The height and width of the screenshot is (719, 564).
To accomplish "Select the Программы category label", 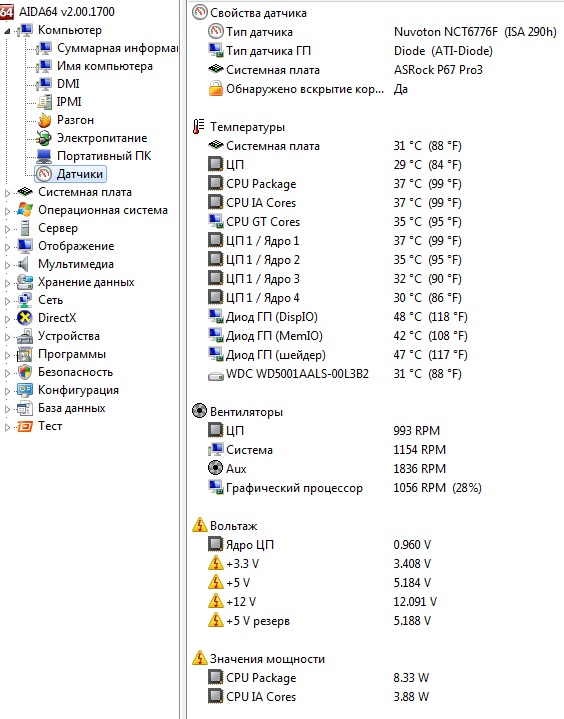I will pyautogui.click(x=72, y=354).
